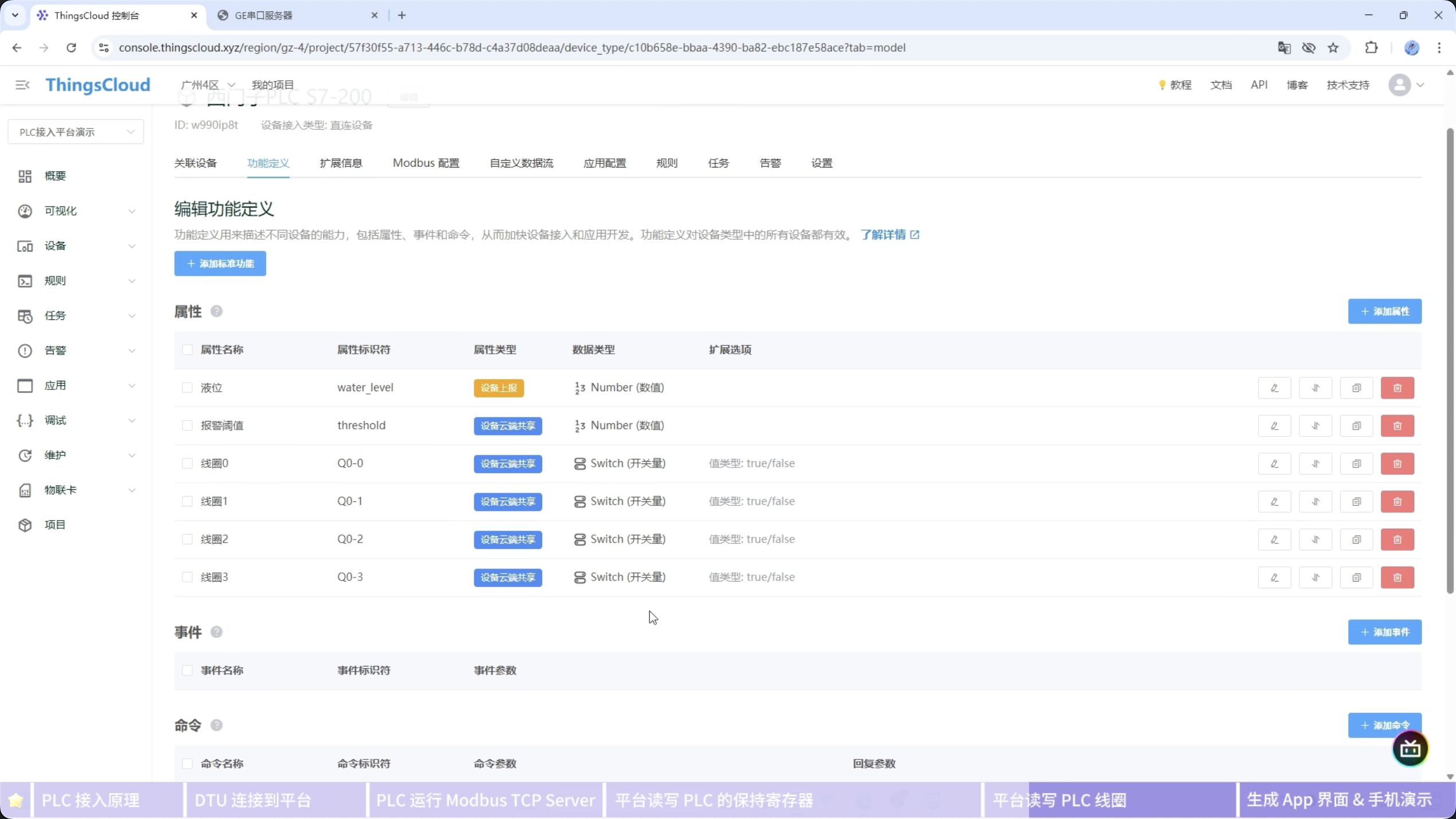Click the browser address bar URL
This screenshot has width=1456, height=819.
[511, 48]
